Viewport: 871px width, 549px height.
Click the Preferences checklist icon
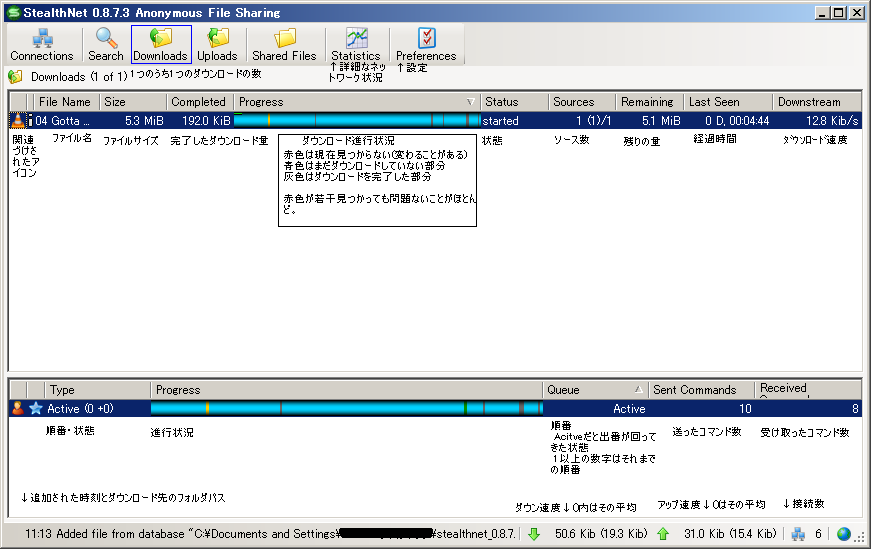[x=427, y=38]
